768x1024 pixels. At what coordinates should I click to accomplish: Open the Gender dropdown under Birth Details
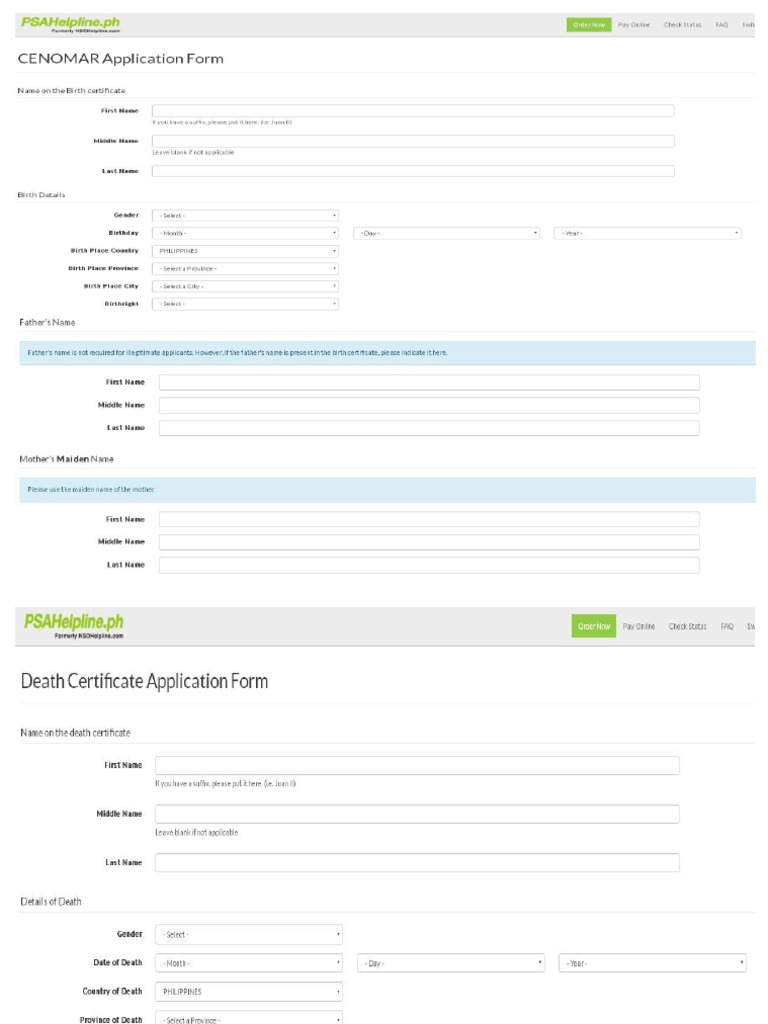(x=245, y=215)
